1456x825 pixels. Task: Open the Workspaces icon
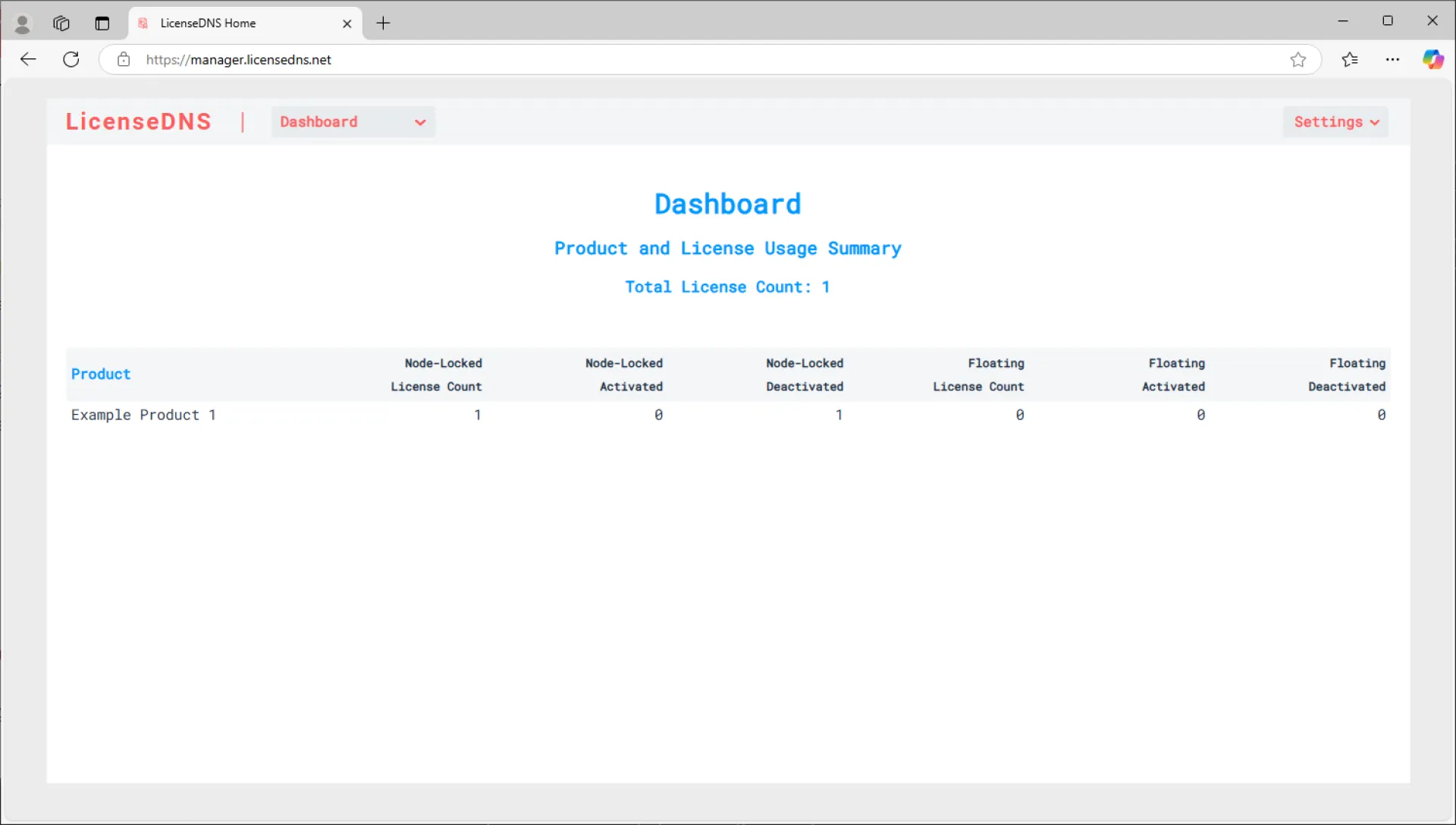(61, 24)
